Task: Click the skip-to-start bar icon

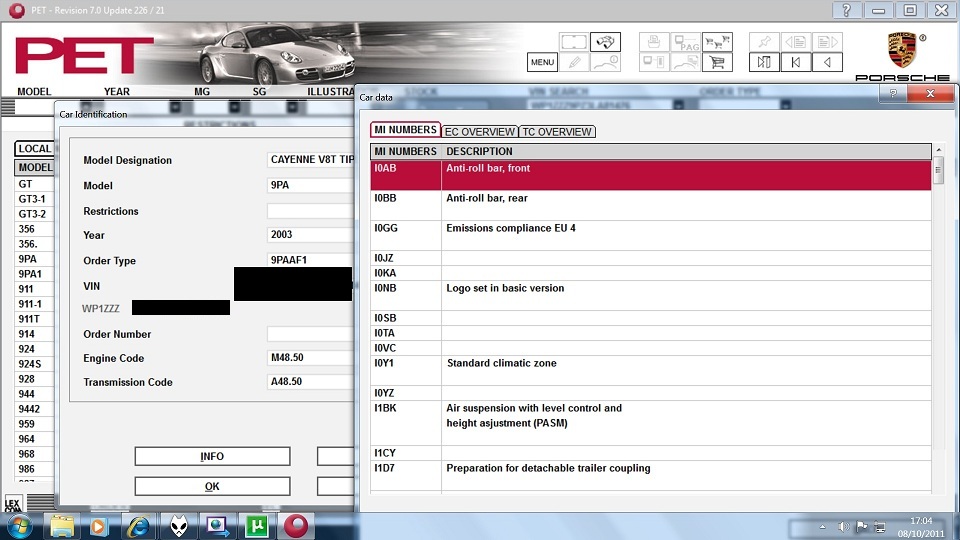Action: coord(764,62)
